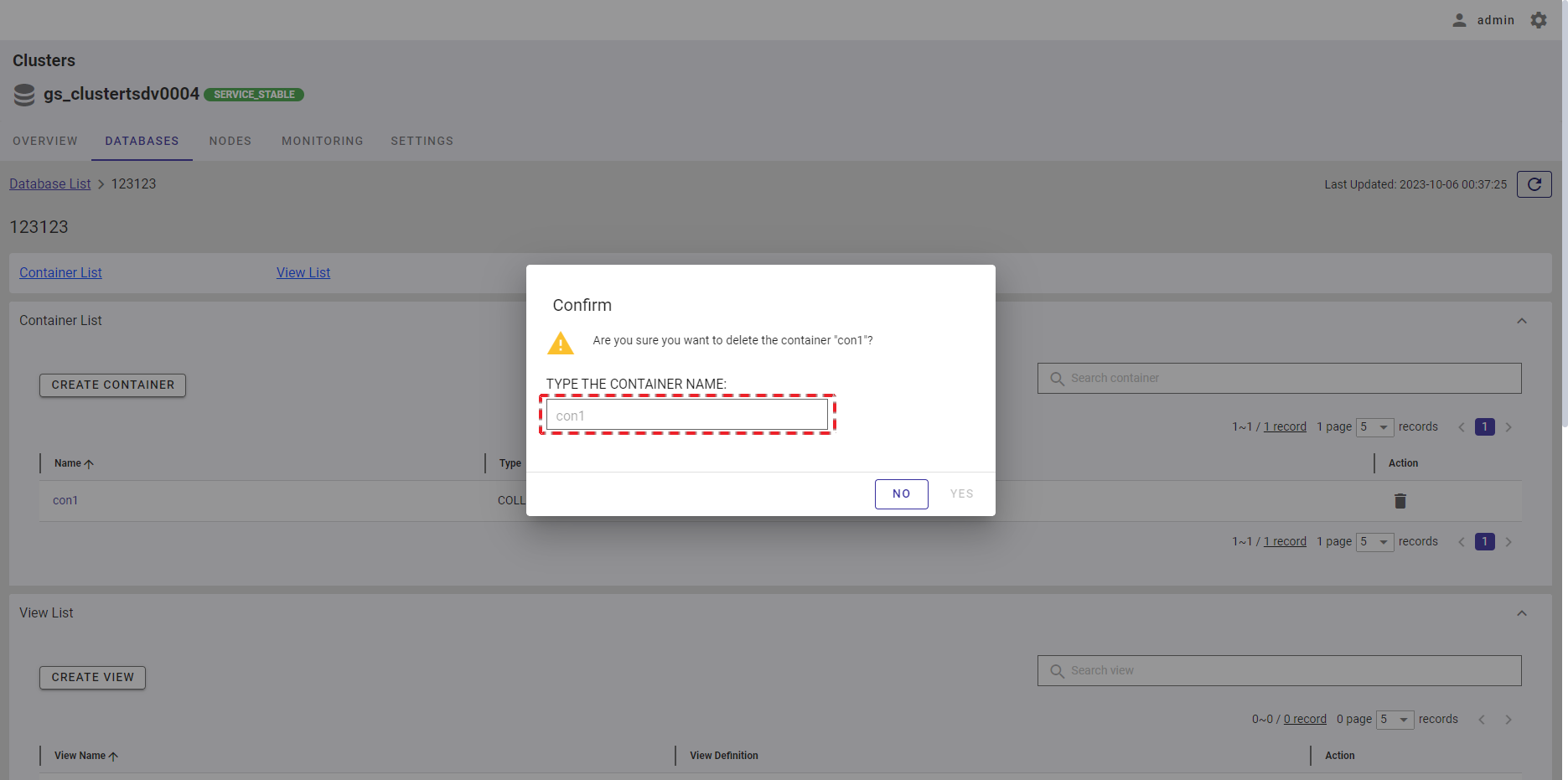Collapse the View List panel

pos(1521,613)
